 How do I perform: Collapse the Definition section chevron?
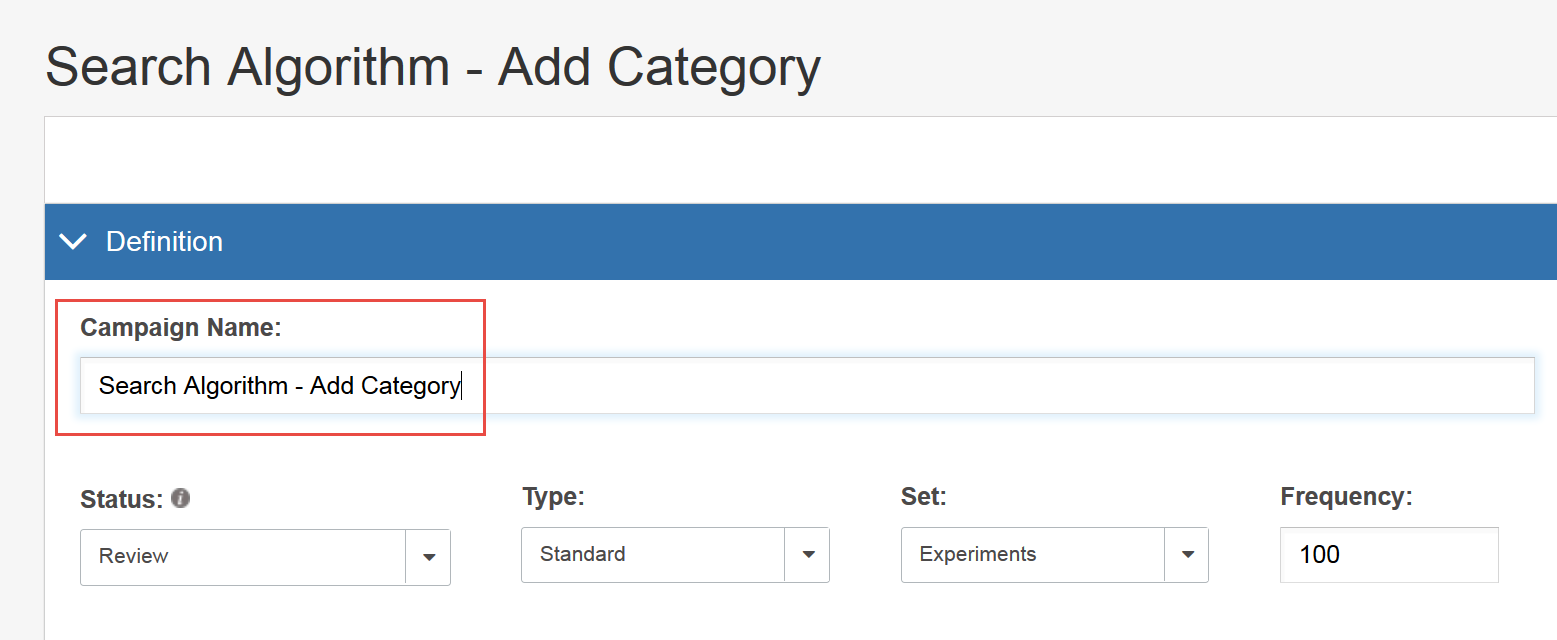pyautogui.click(x=73, y=242)
